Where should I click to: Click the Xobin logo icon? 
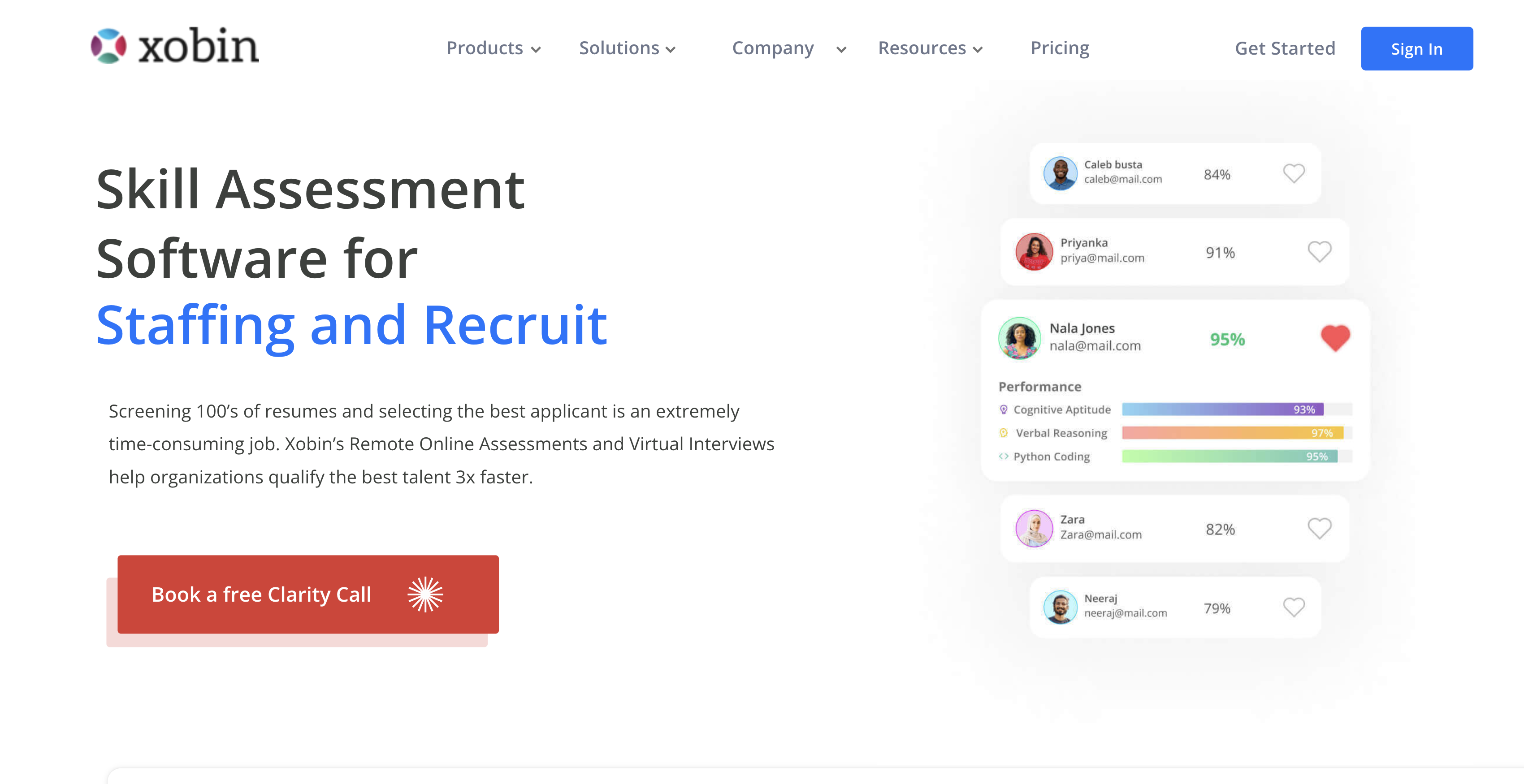(x=107, y=46)
